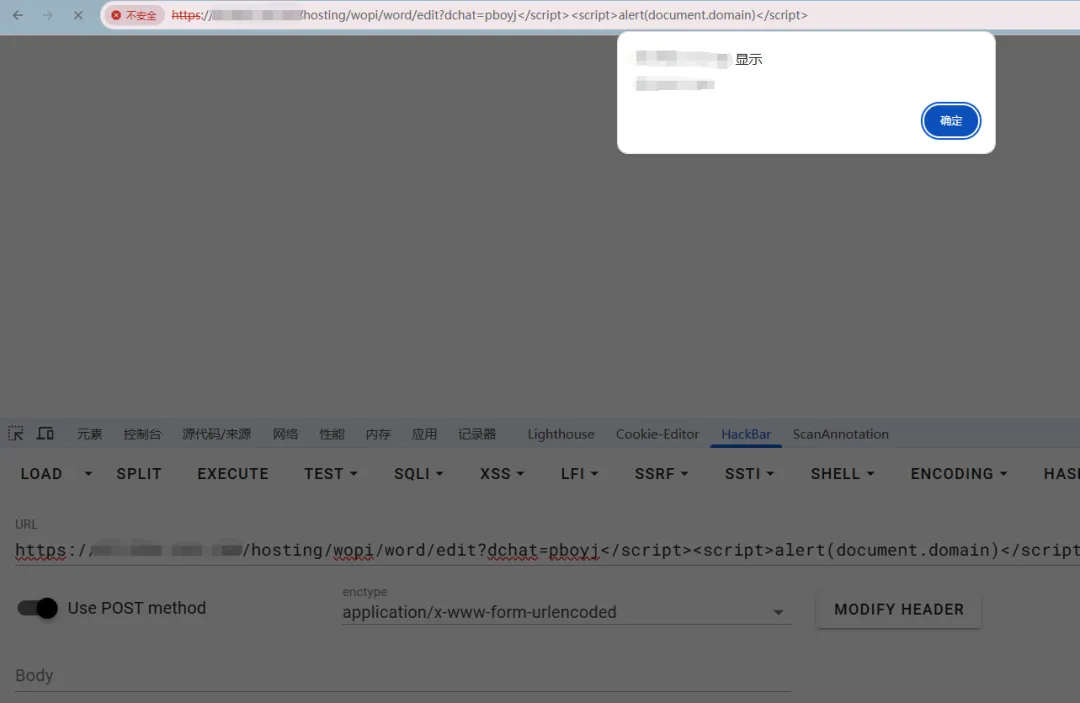Image resolution: width=1080 pixels, height=703 pixels.
Task: Toggle the Use POST method switch
Action: 37,608
